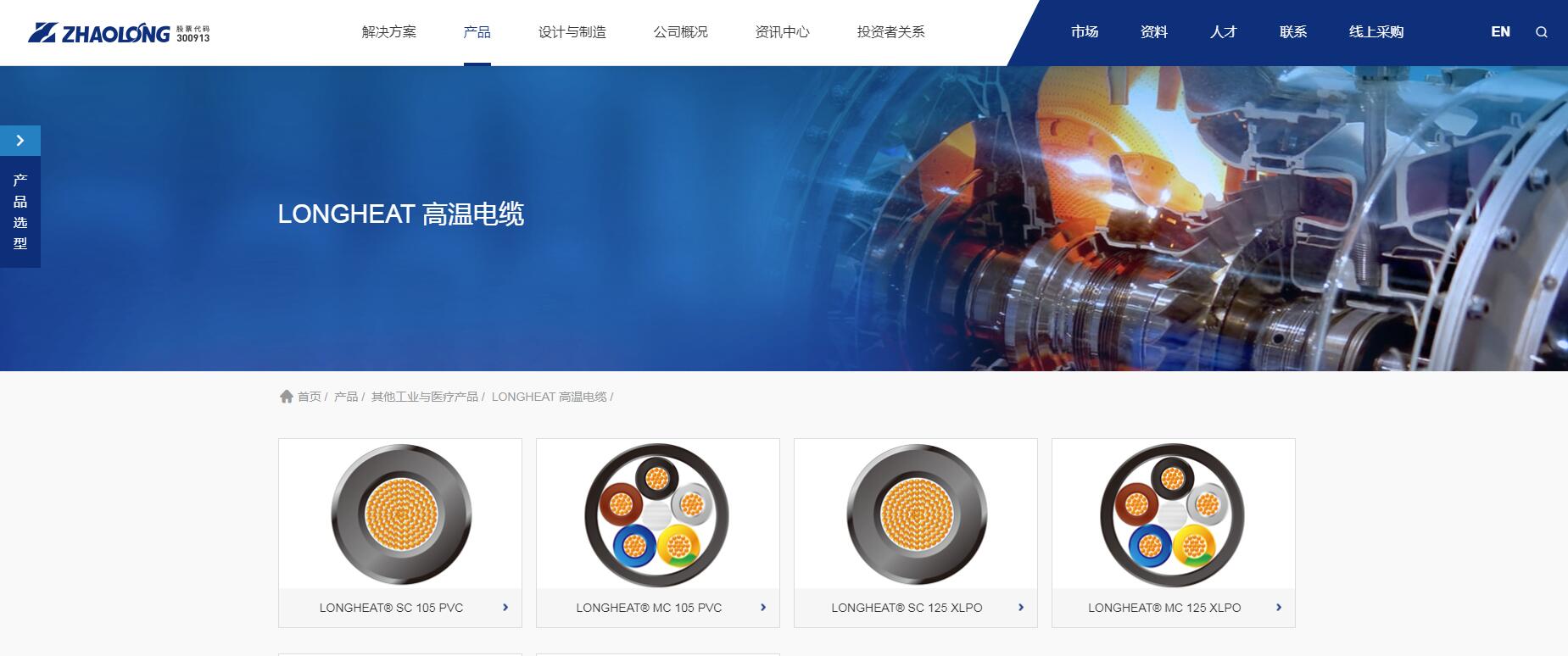
Task: Go to 市场 in top bar
Action: (1085, 32)
